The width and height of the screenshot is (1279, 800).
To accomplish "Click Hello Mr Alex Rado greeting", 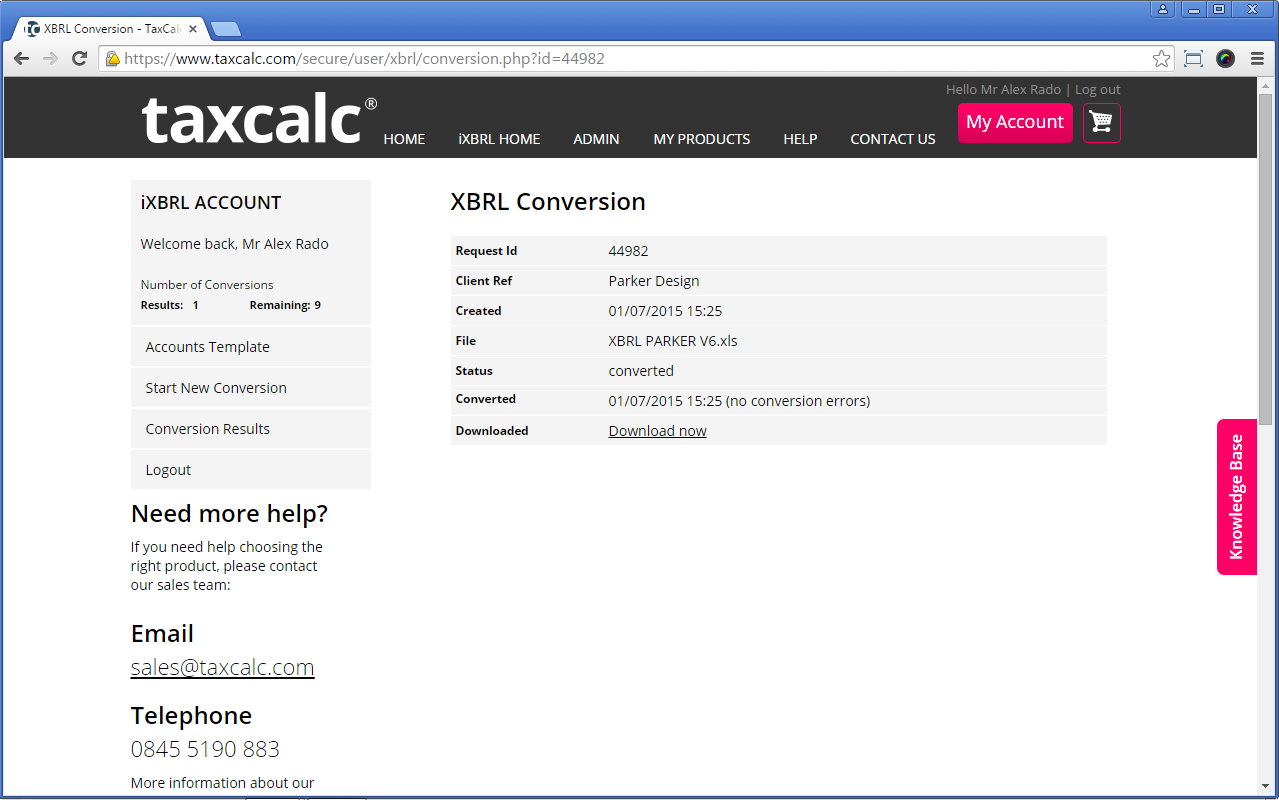I will [1003, 89].
